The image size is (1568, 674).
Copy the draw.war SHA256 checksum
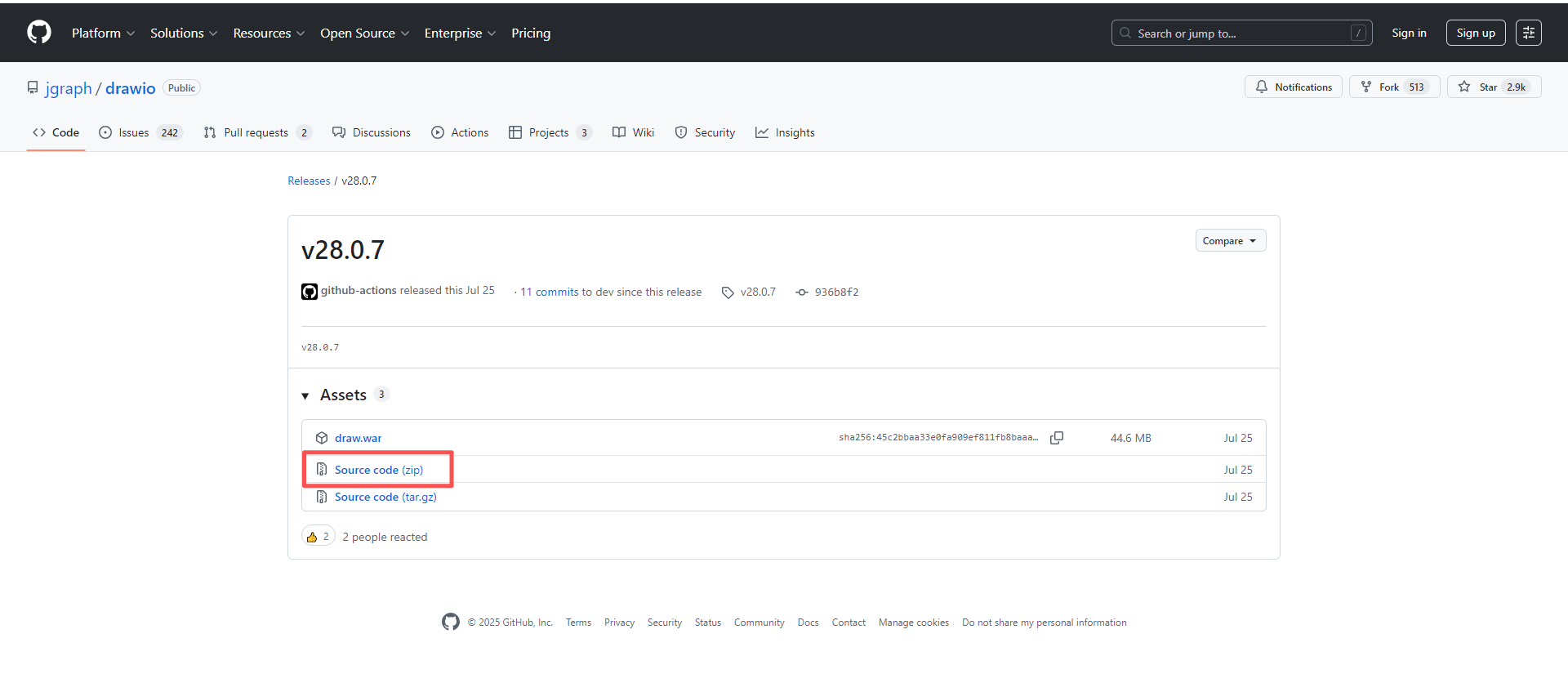tap(1056, 438)
